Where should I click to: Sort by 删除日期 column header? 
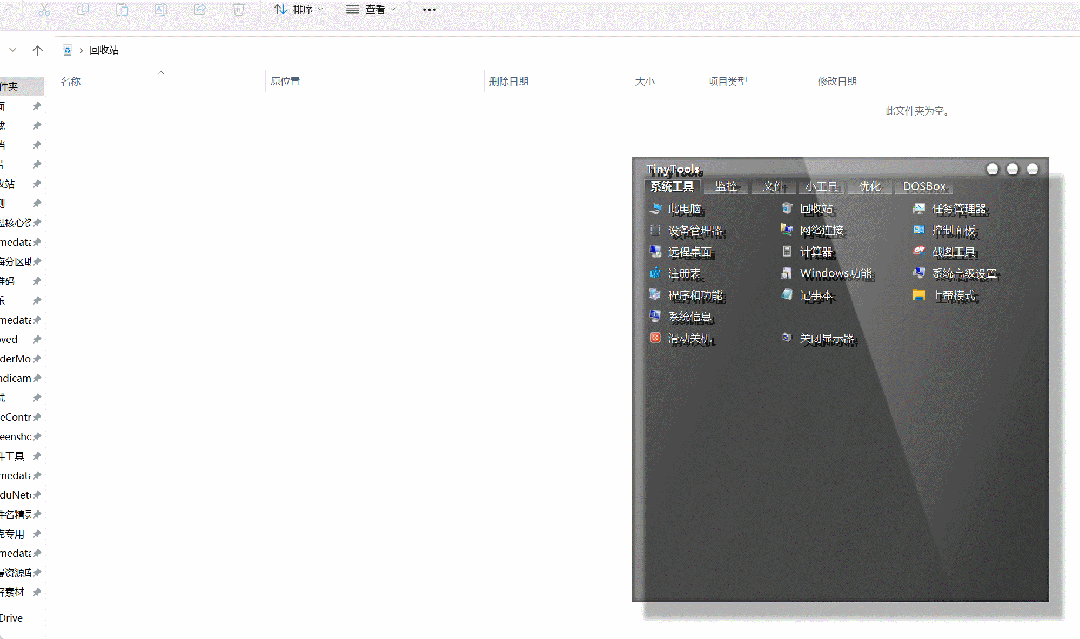pos(508,81)
